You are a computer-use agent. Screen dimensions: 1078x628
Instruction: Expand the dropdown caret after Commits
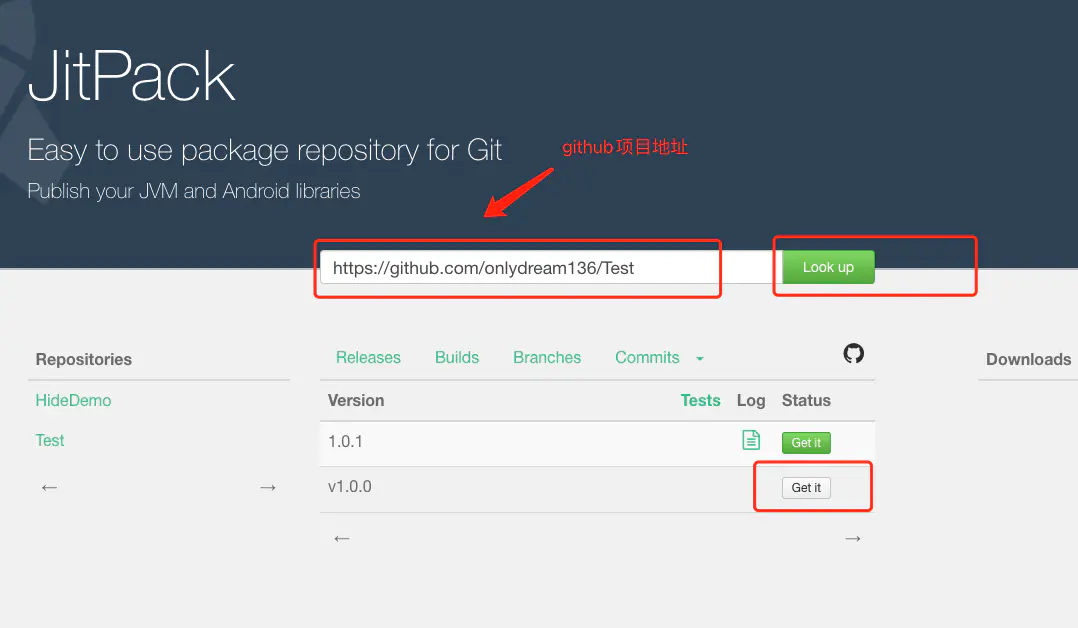[699, 358]
